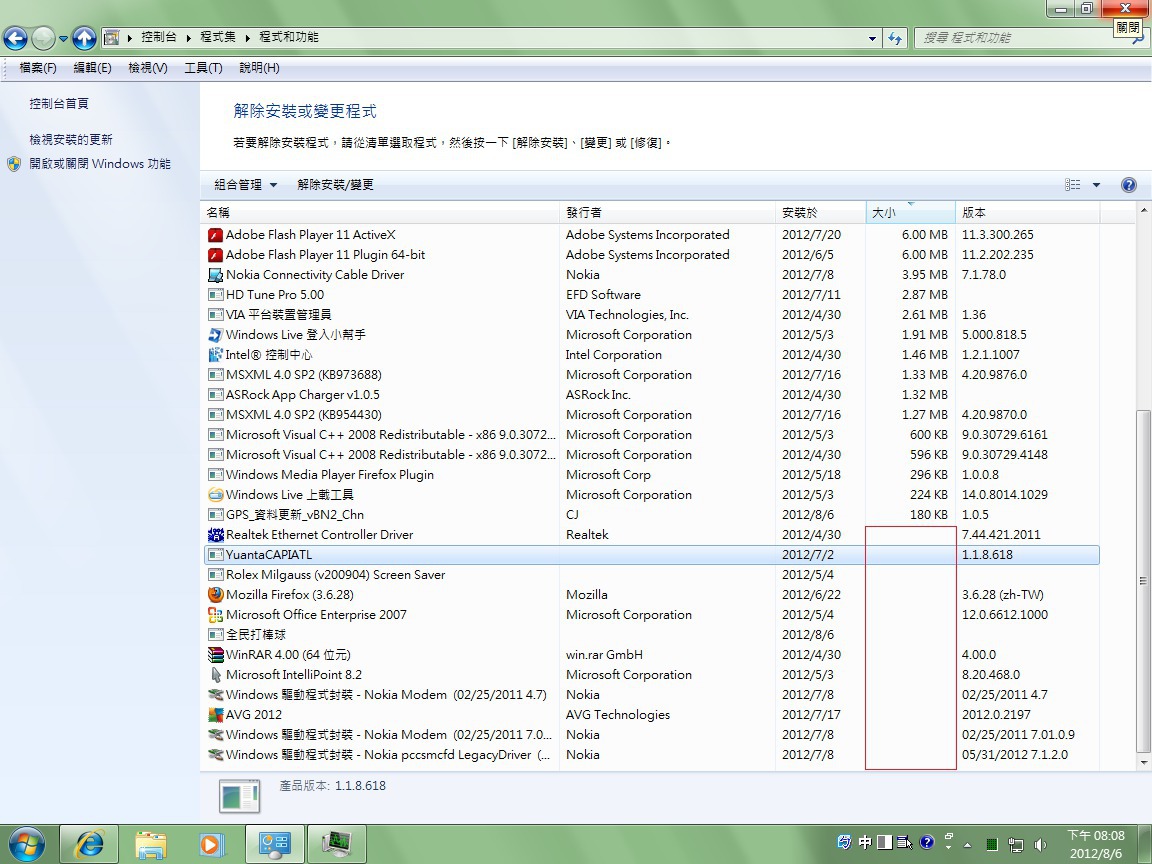
Task: Open the help question mark icon
Action: (x=1129, y=185)
